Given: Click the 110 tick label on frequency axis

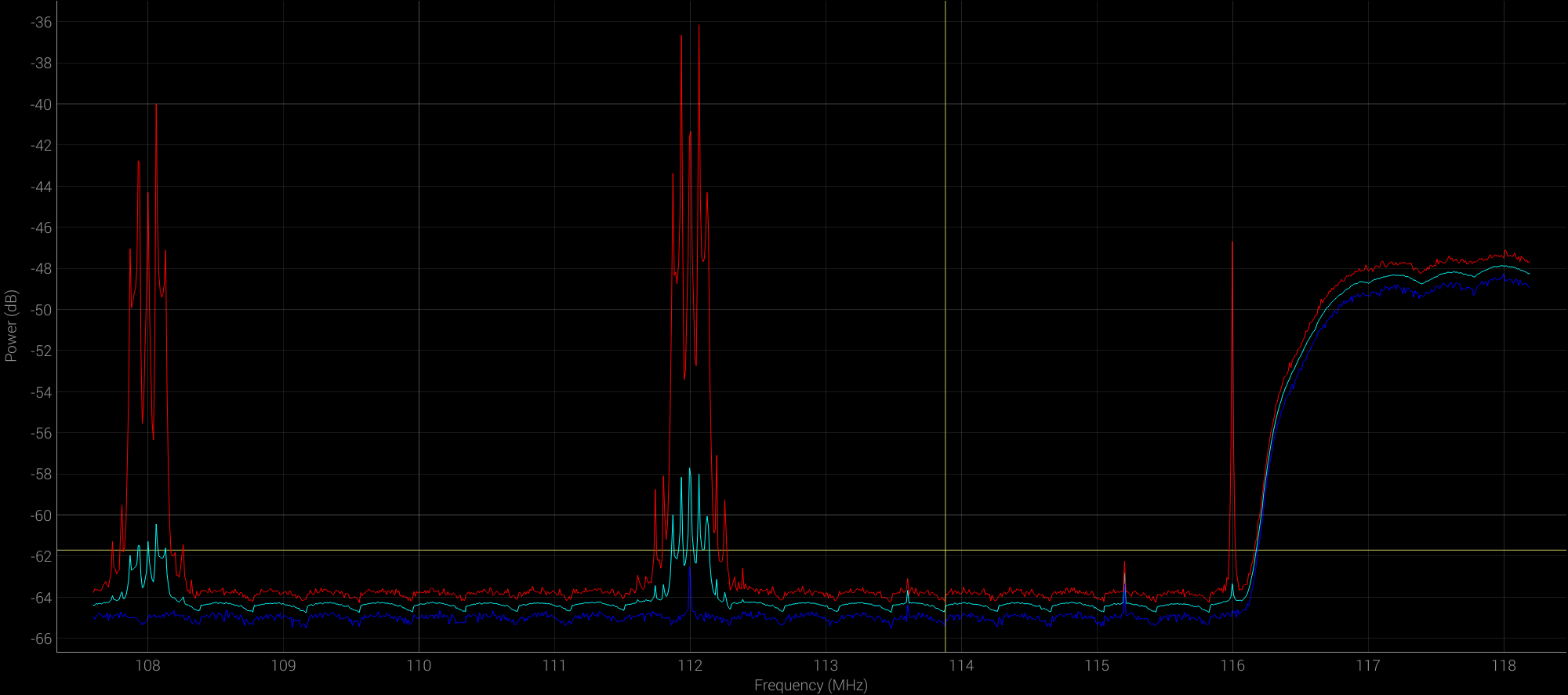Looking at the screenshot, I should pyautogui.click(x=419, y=666).
